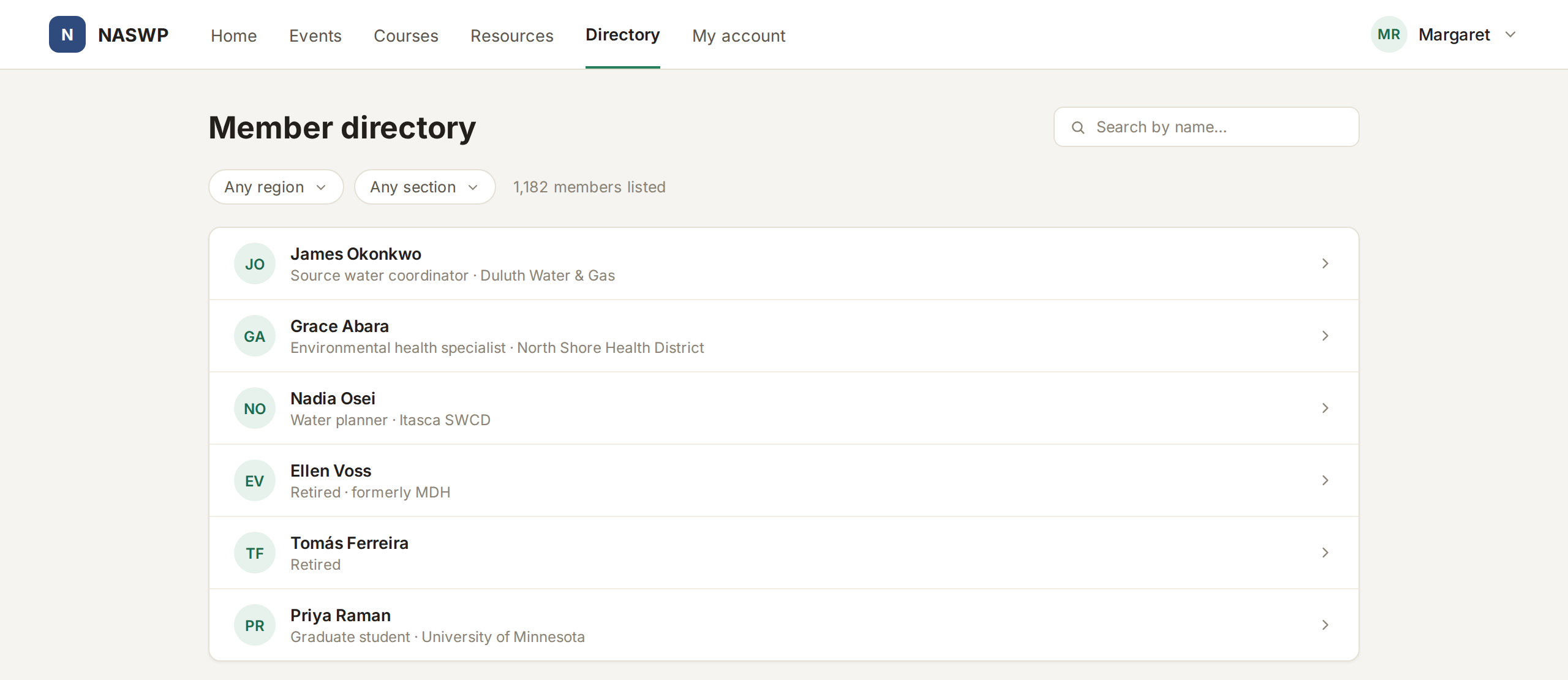Click Ellen Voss's EV avatar
Viewport: 1568px width, 680px height.
(x=255, y=480)
